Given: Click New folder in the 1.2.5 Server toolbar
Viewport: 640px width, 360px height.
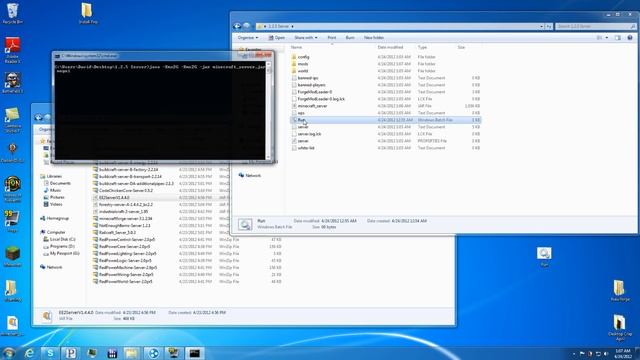Looking at the screenshot, I should [374, 38].
